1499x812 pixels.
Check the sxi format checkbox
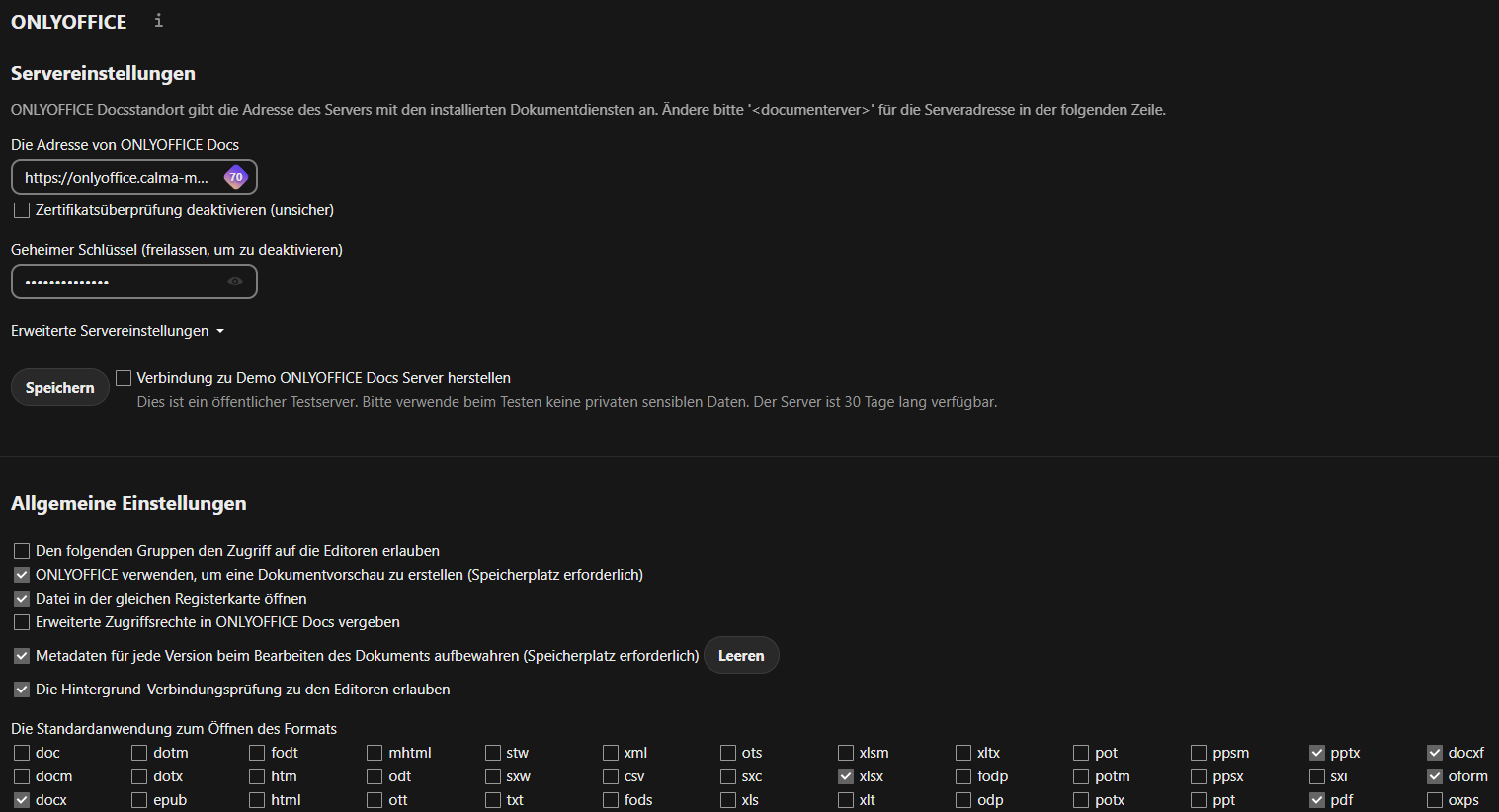pyautogui.click(x=1317, y=776)
